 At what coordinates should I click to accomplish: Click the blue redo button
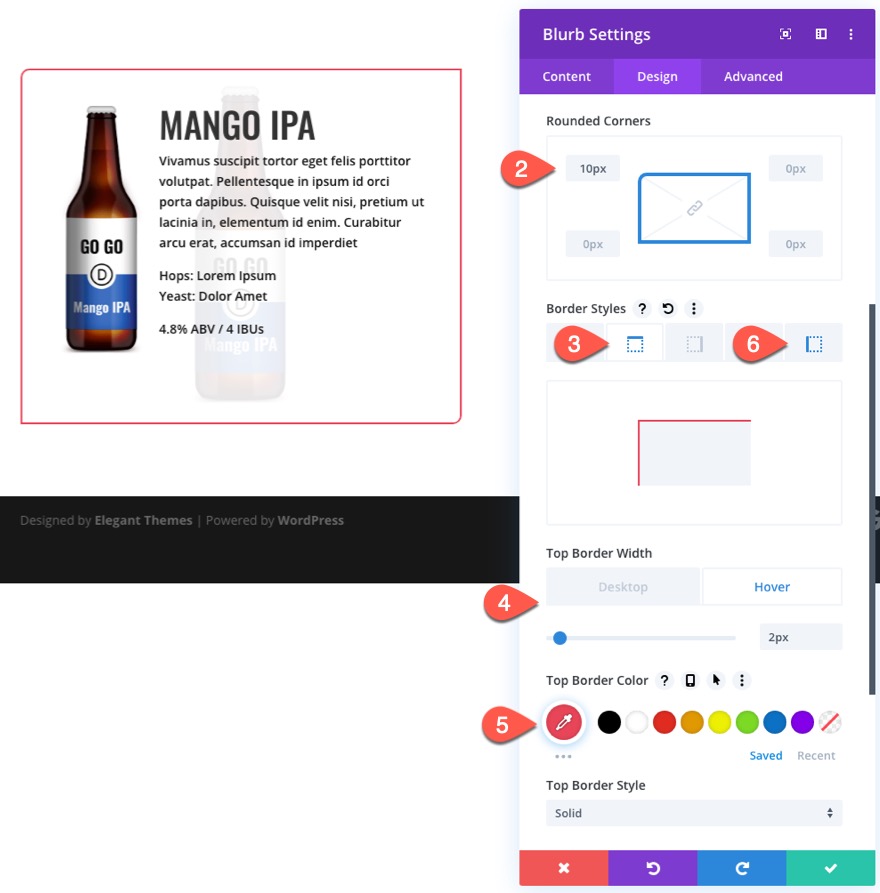pos(742,868)
